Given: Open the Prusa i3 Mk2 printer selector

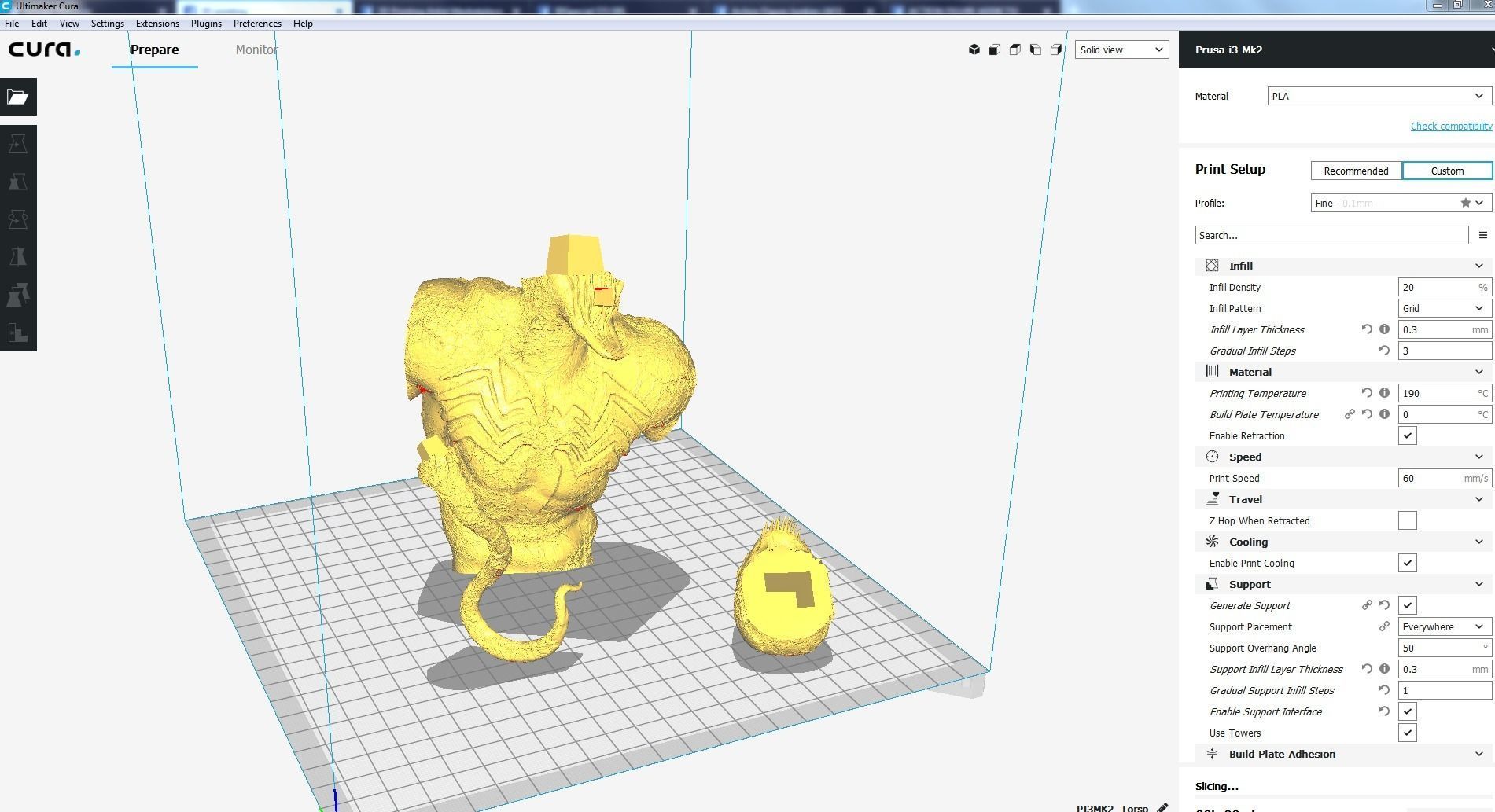Looking at the screenshot, I should tap(1337, 50).
